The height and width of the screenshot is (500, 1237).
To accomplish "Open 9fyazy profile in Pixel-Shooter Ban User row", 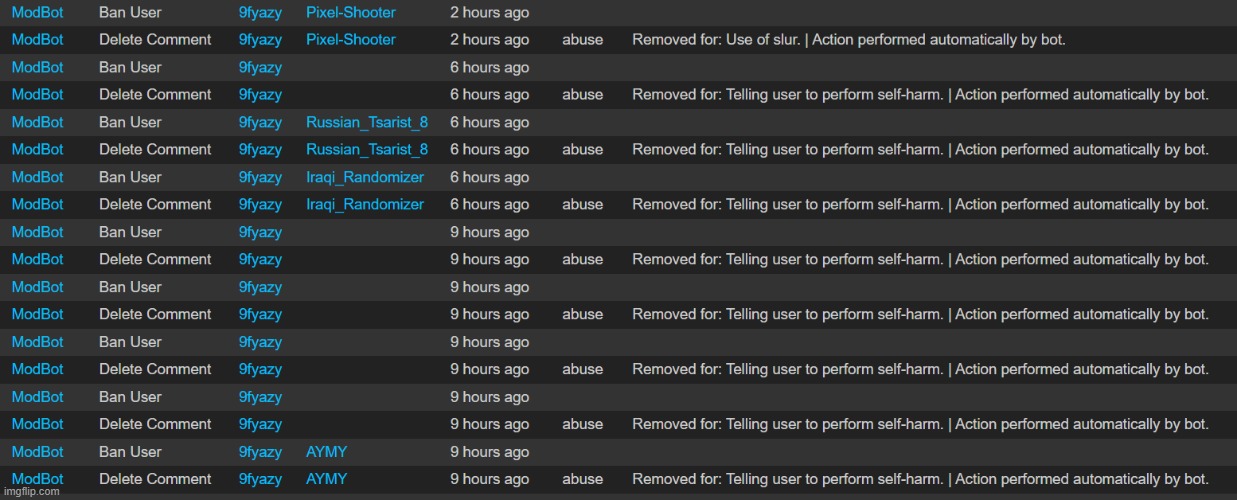I will 260,13.
